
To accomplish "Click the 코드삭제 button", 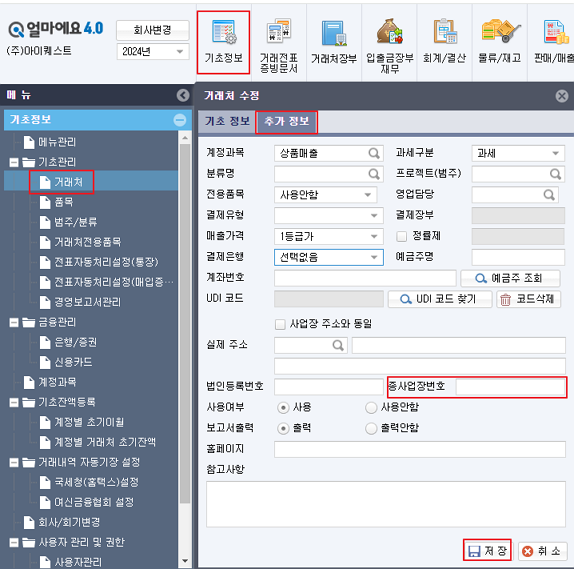I will (x=529, y=300).
